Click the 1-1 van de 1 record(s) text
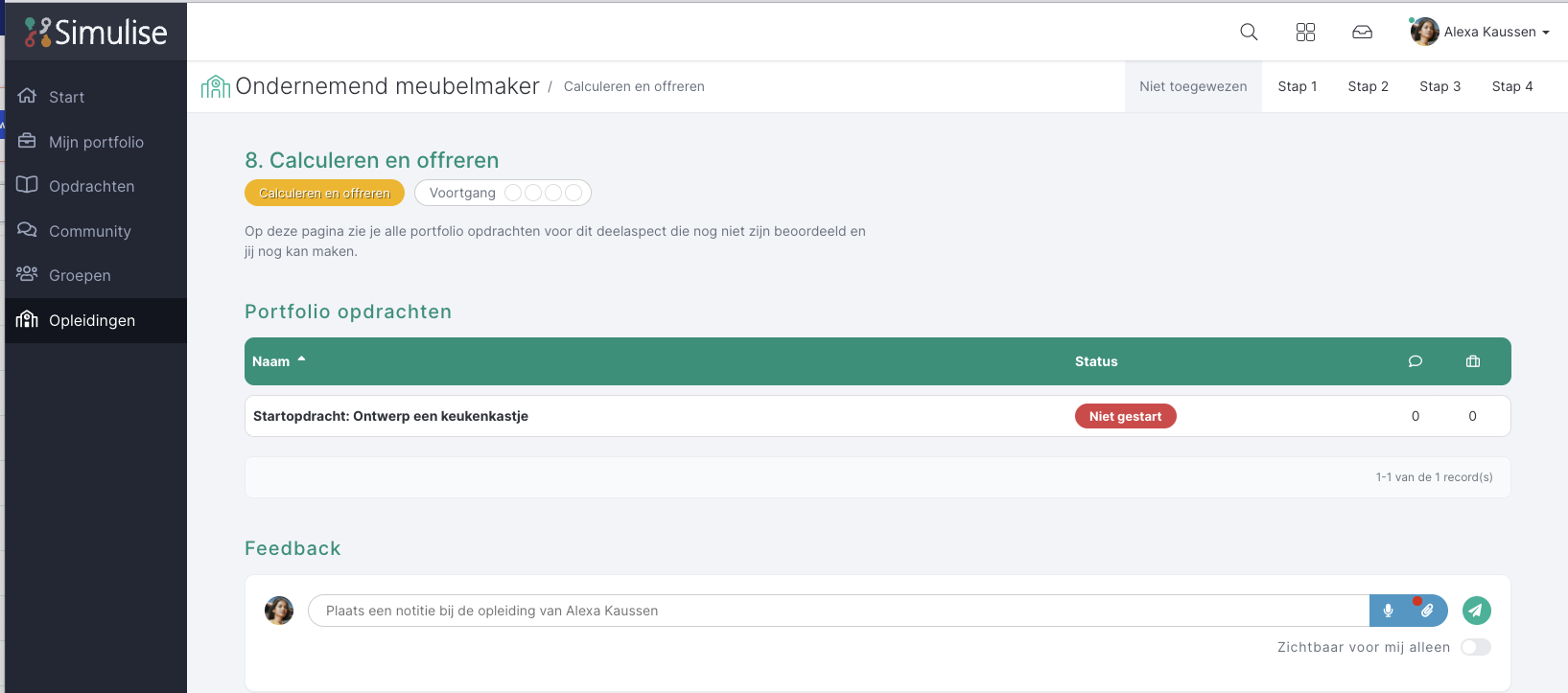The image size is (1568, 693). pos(1434,477)
